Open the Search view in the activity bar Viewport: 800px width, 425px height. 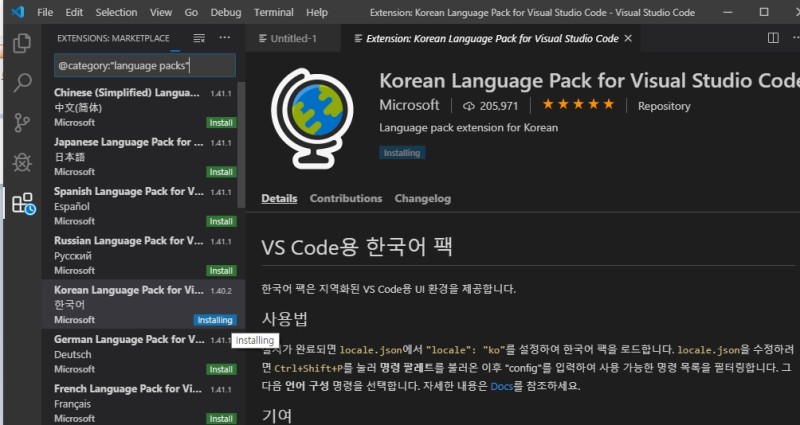click(22, 83)
